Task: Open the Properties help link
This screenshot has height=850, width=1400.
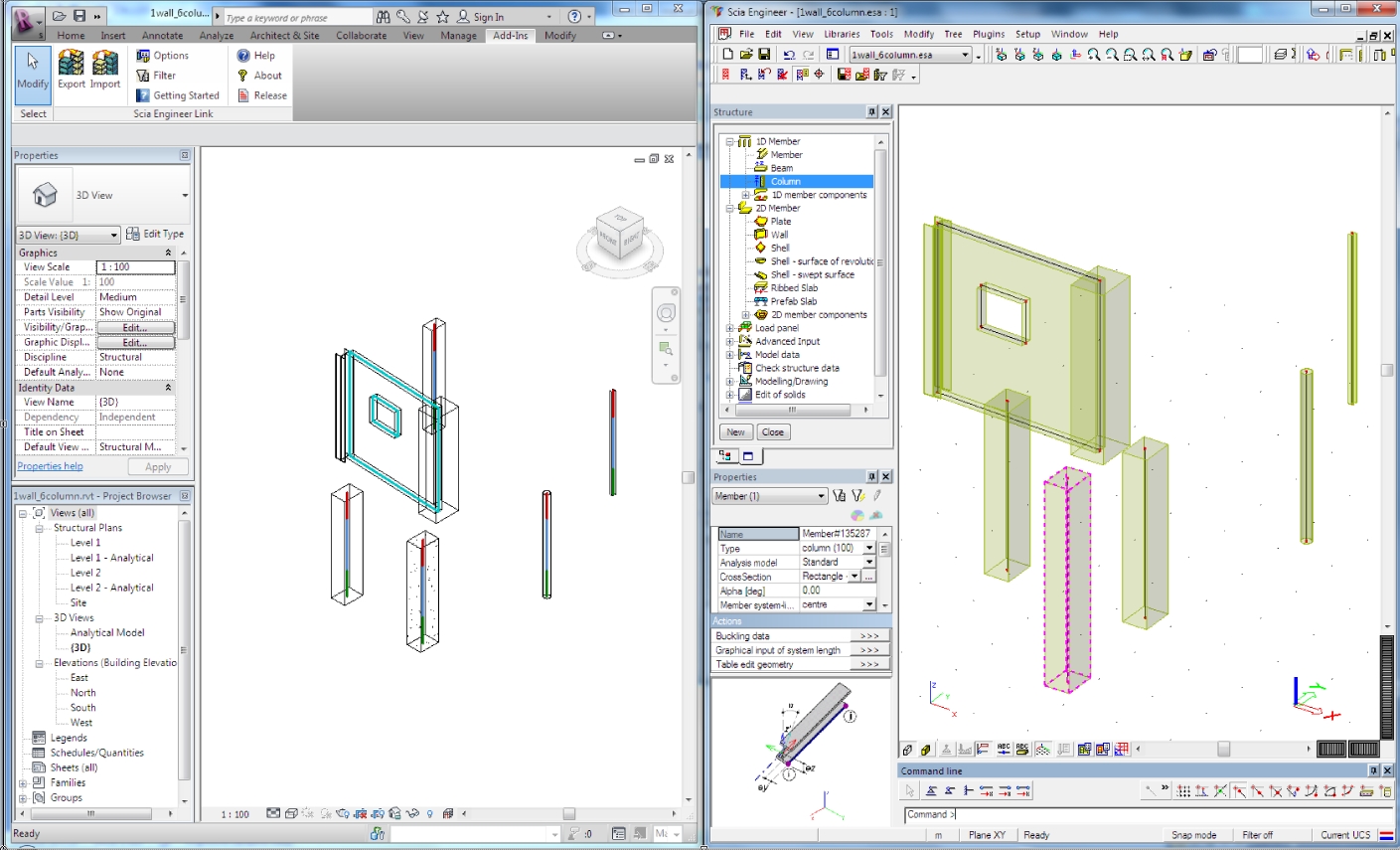Action: tap(50, 466)
